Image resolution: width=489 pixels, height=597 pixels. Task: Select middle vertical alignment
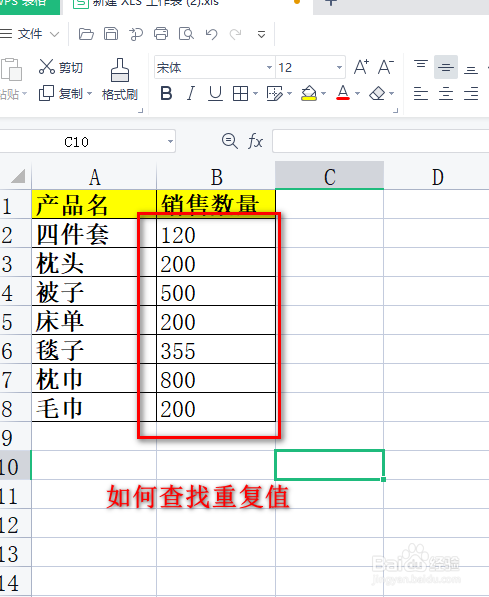pyautogui.click(x=446, y=67)
